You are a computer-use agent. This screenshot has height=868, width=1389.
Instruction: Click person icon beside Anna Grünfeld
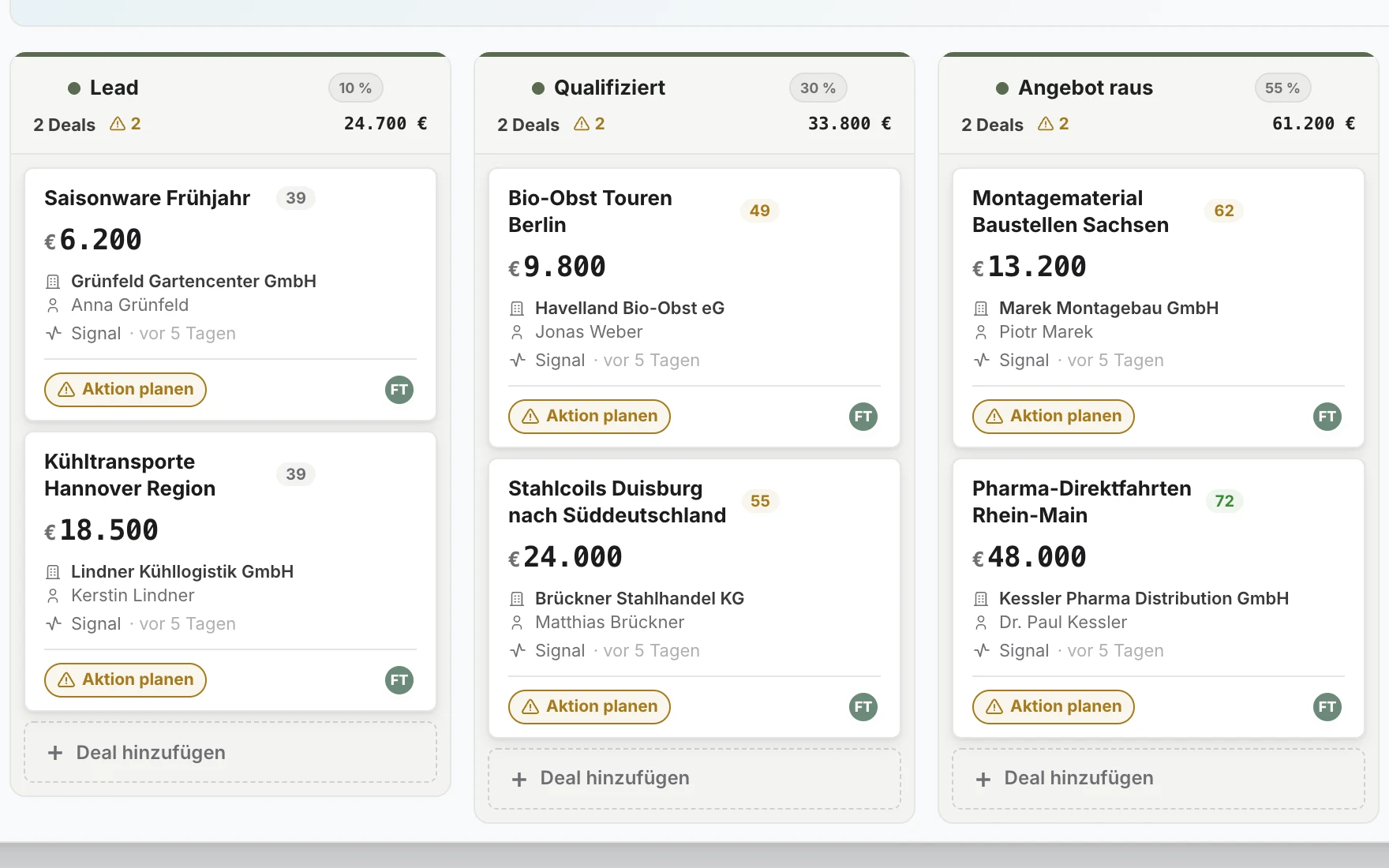[x=53, y=305]
